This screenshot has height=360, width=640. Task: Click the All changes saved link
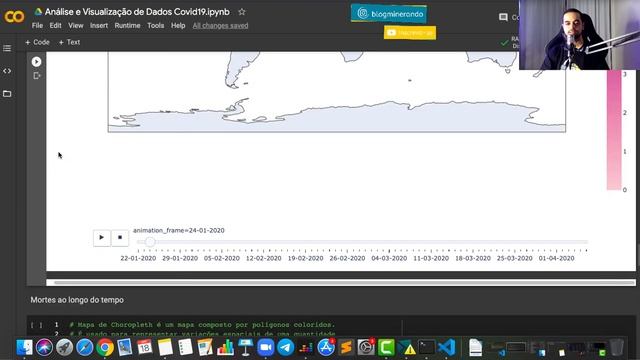pos(220,25)
